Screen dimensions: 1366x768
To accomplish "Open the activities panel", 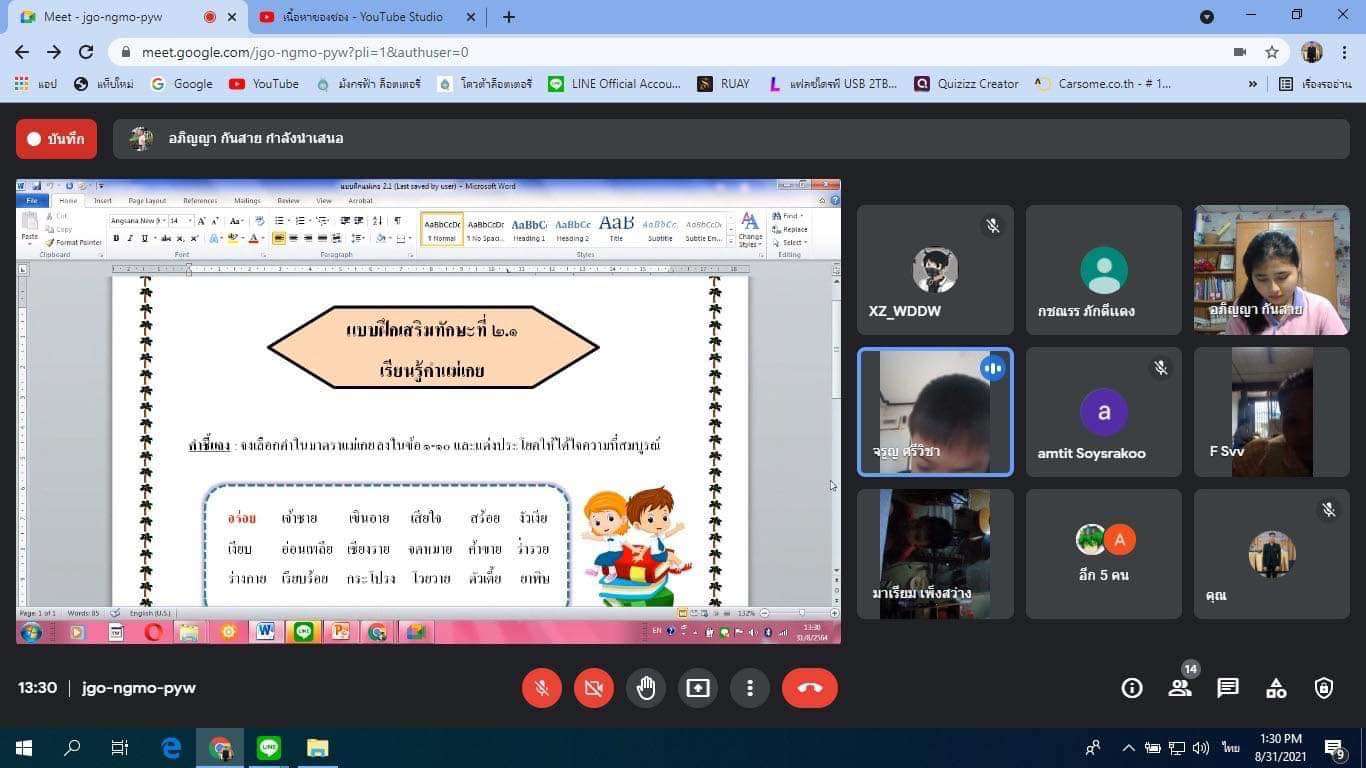I will click(1276, 688).
